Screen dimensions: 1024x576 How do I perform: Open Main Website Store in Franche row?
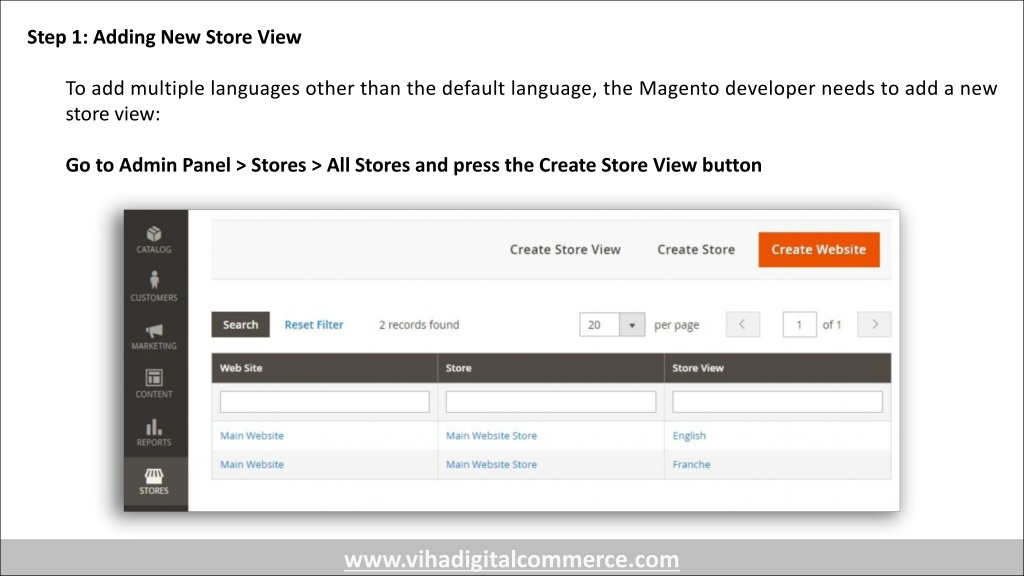(491, 464)
